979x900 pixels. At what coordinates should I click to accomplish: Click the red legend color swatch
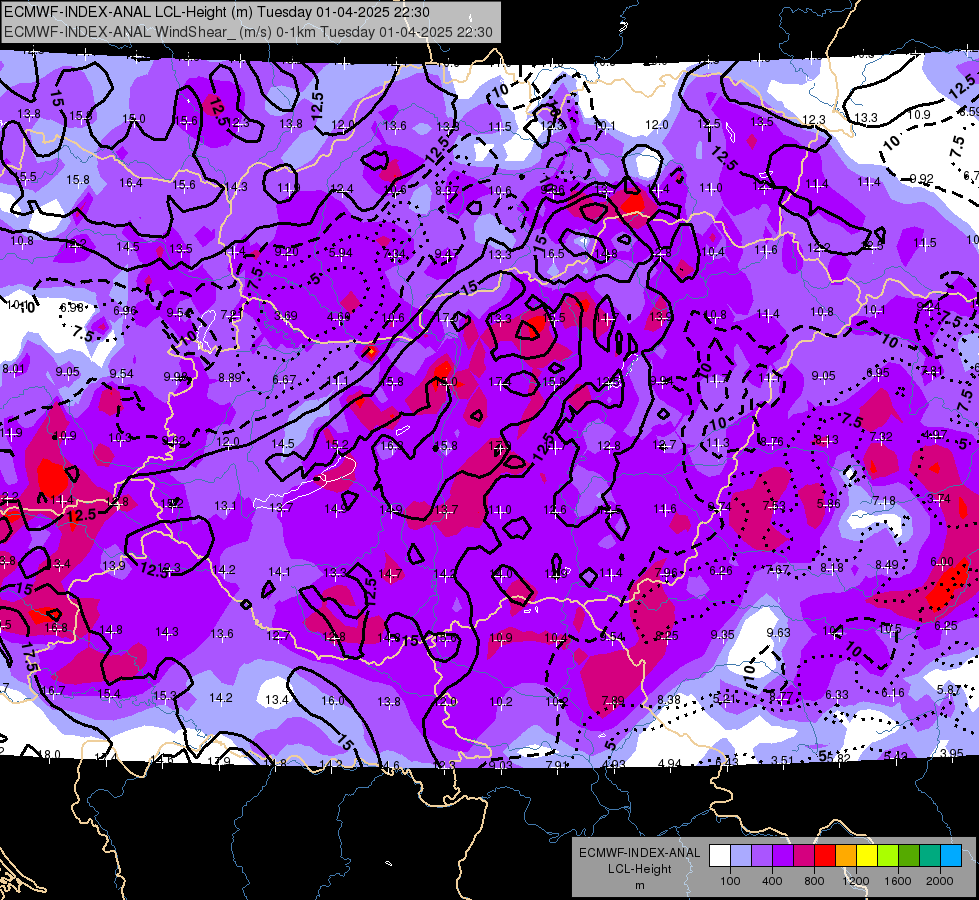tap(825, 856)
